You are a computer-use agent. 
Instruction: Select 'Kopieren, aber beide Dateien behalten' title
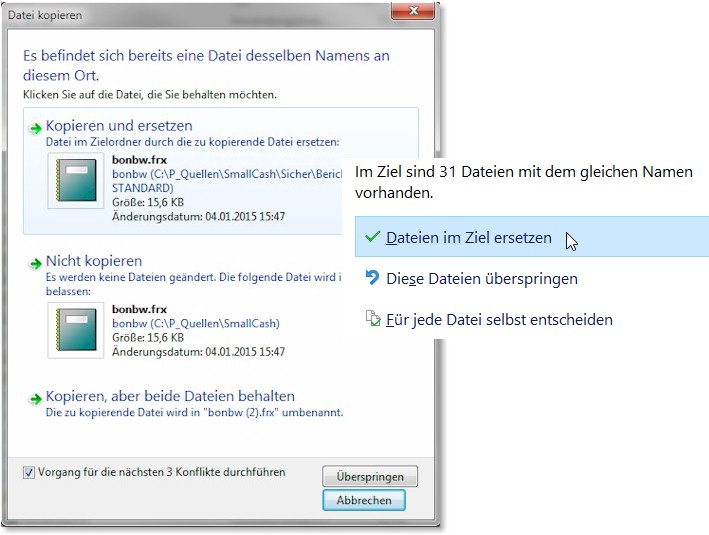[x=170, y=396]
